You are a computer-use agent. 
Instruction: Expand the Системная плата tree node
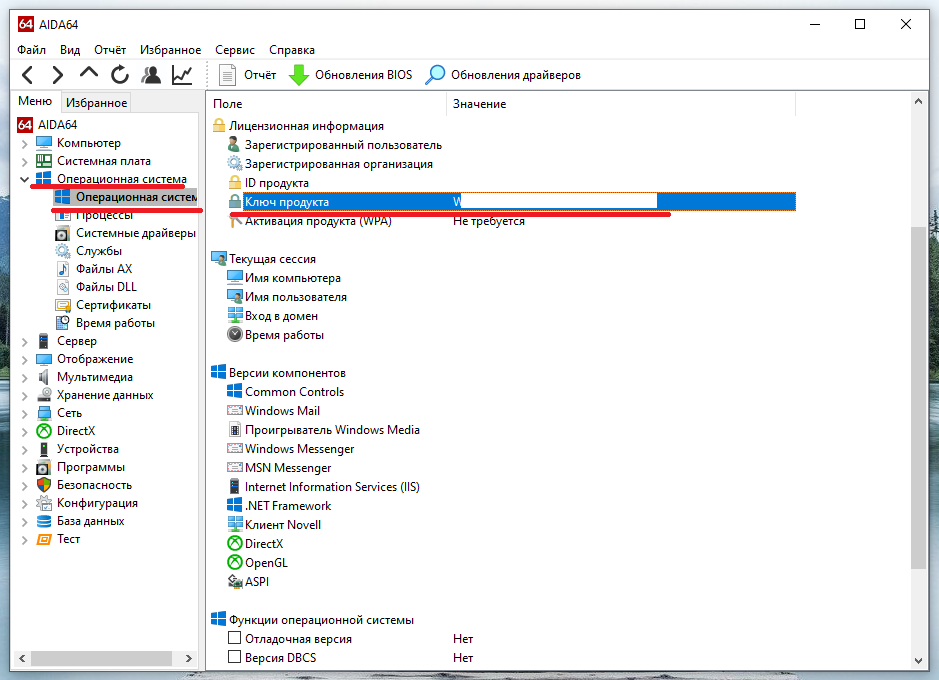tap(24, 162)
